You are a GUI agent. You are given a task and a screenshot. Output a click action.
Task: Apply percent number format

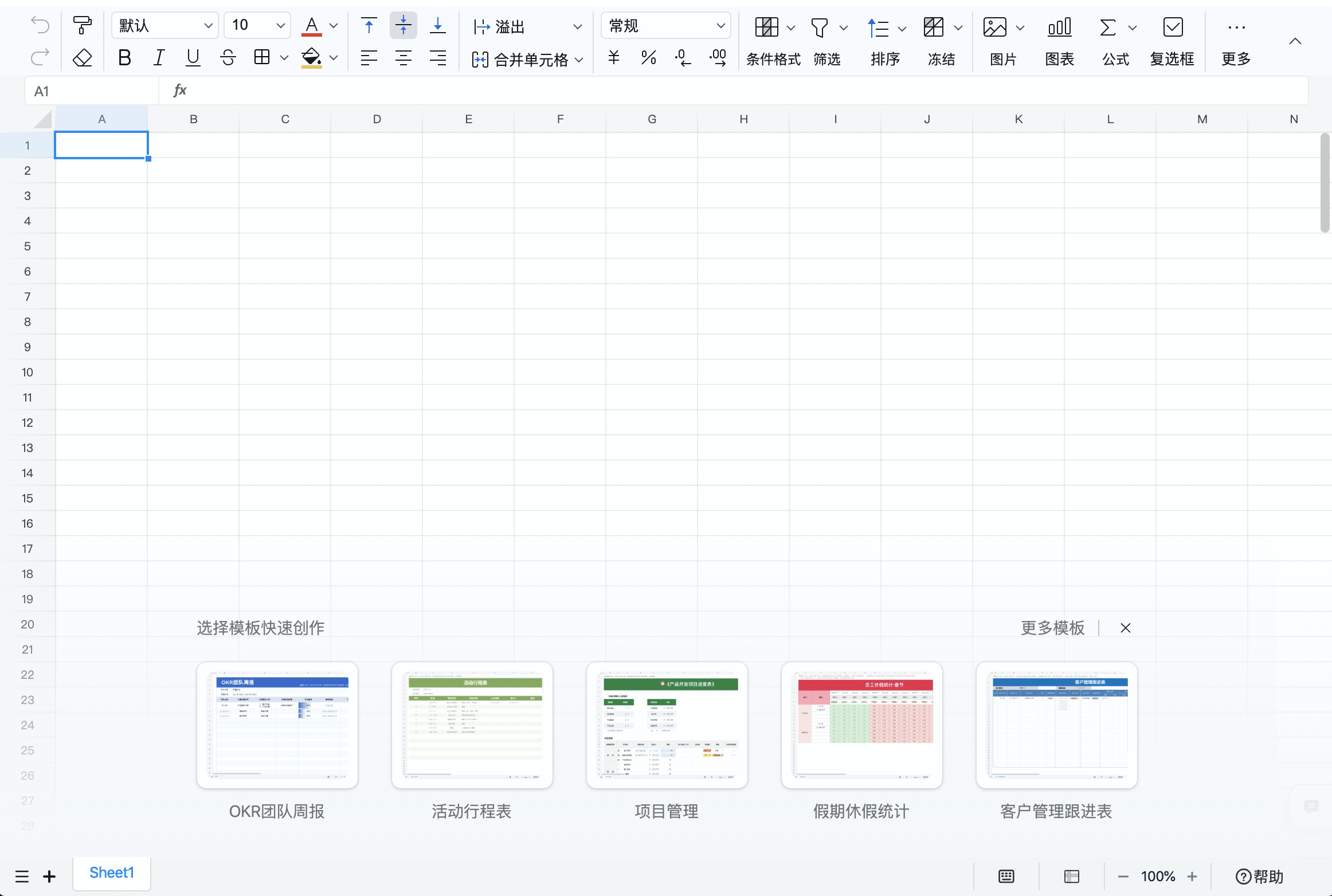tap(649, 57)
